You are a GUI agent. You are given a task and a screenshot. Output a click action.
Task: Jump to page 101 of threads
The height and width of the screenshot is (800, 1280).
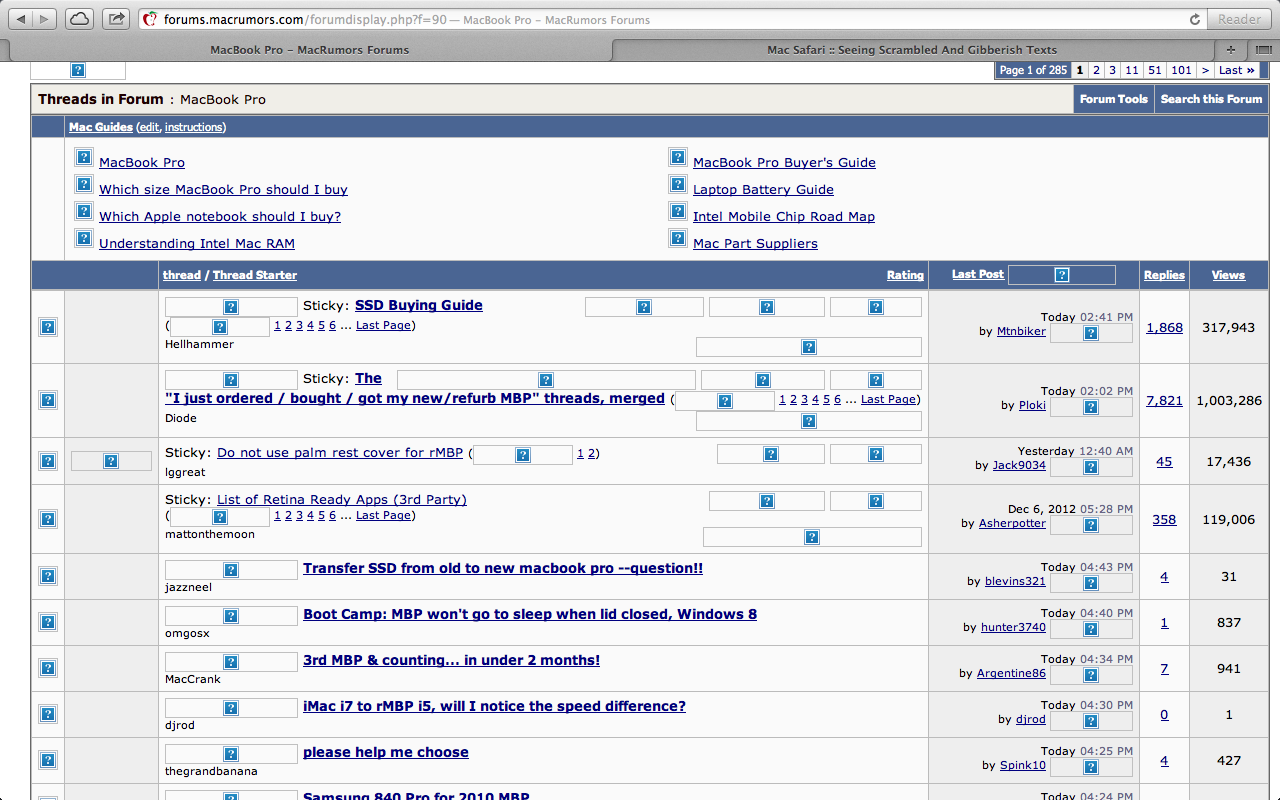click(x=1181, y=70)
